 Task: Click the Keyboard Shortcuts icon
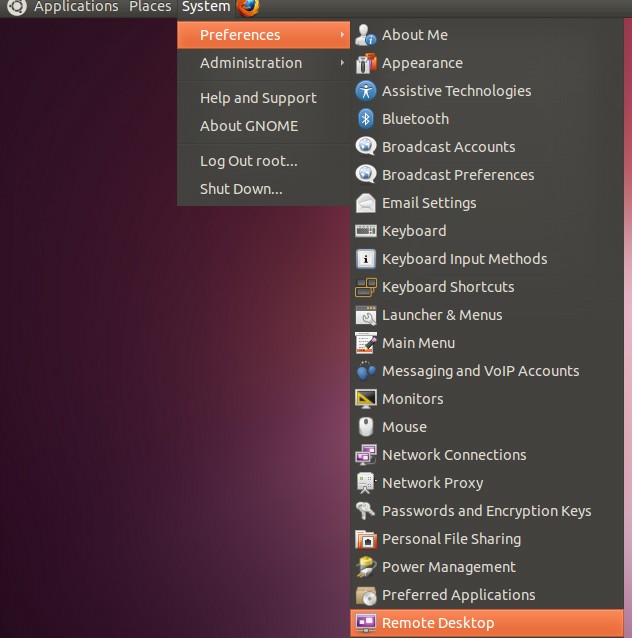click(365, 287)
